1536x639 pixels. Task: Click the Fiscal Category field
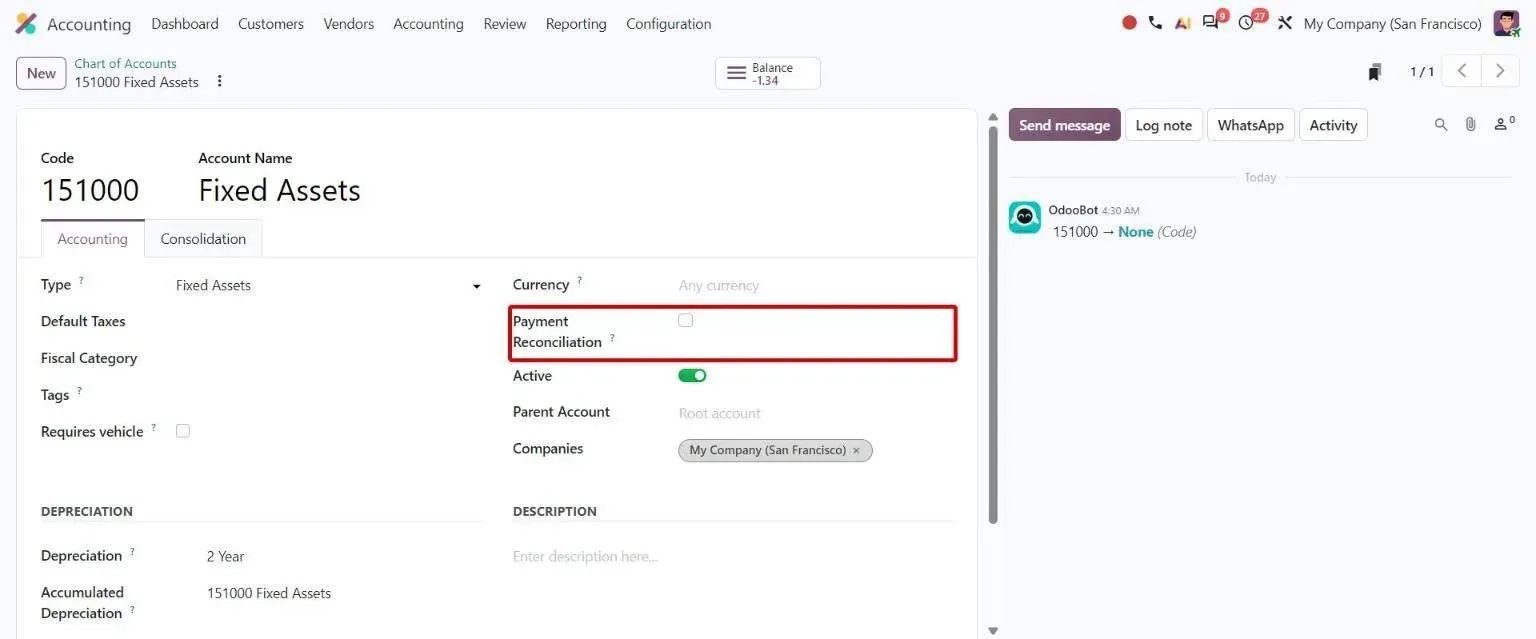point(328,358)
